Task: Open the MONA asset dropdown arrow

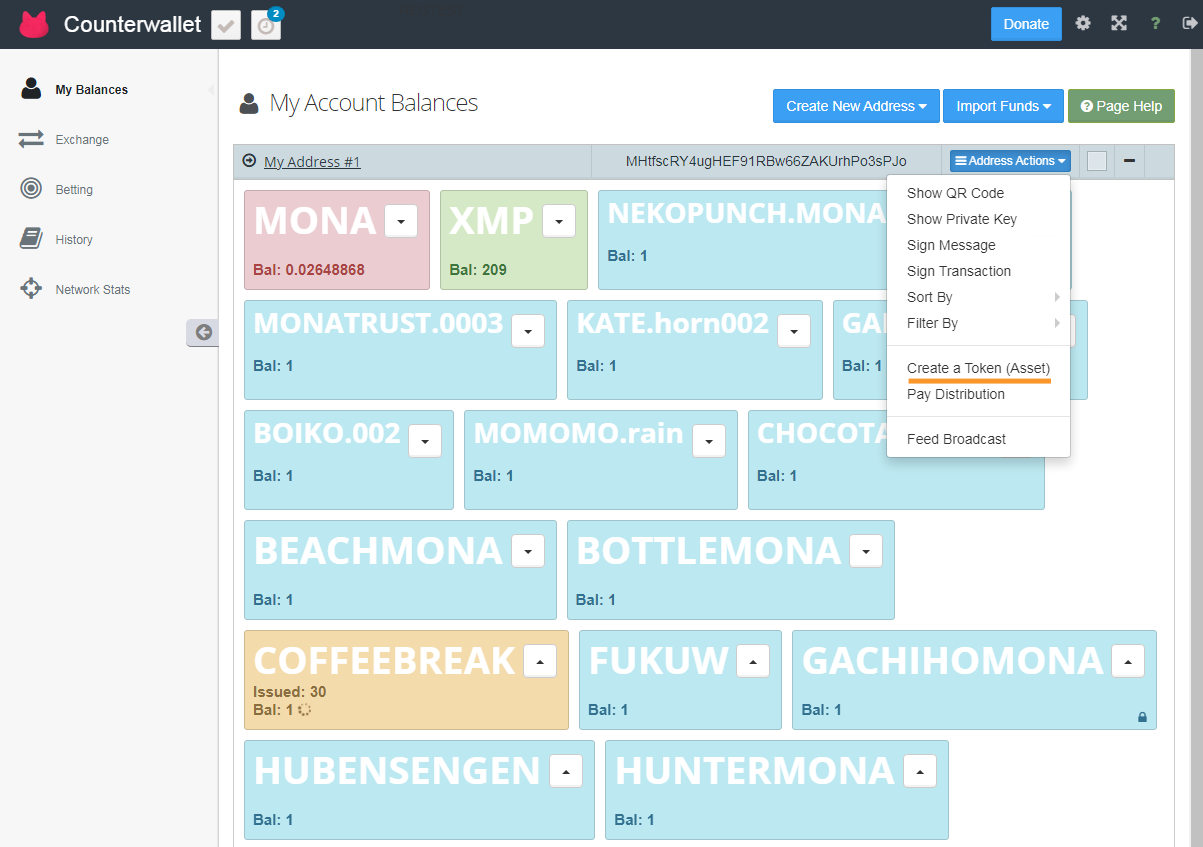Action: 401,221
